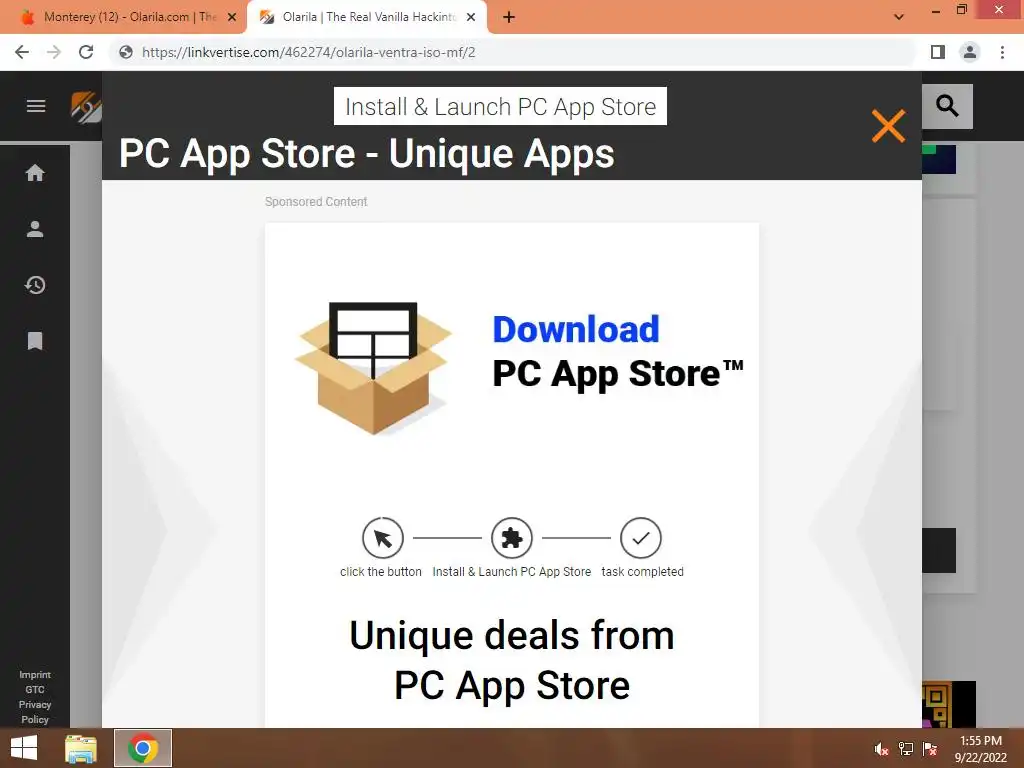Click the Linkvertise logo icon
Screen dimensions: 1024x768
86,107
